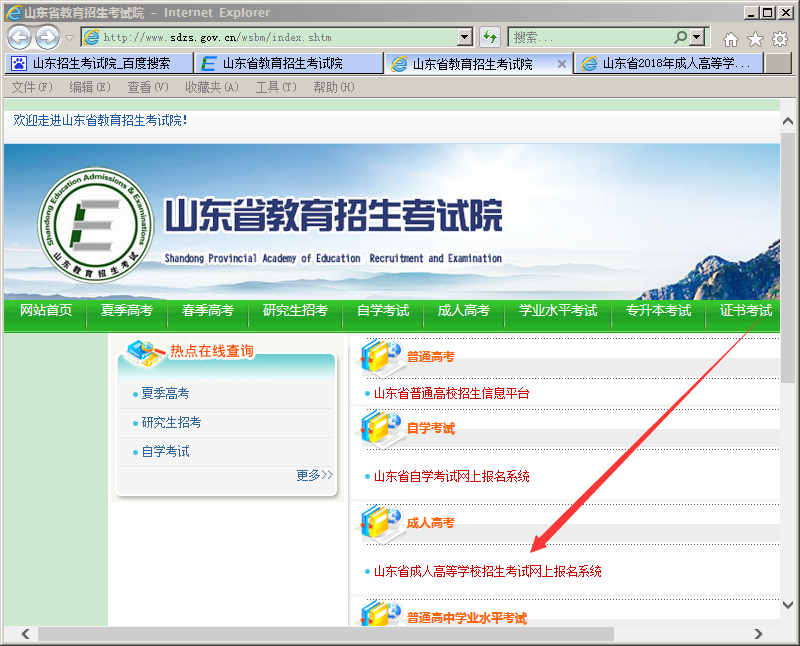The image size is (800, 646).
Task: Go to 网站首页 in green nav bar
Action: point(46,310)
